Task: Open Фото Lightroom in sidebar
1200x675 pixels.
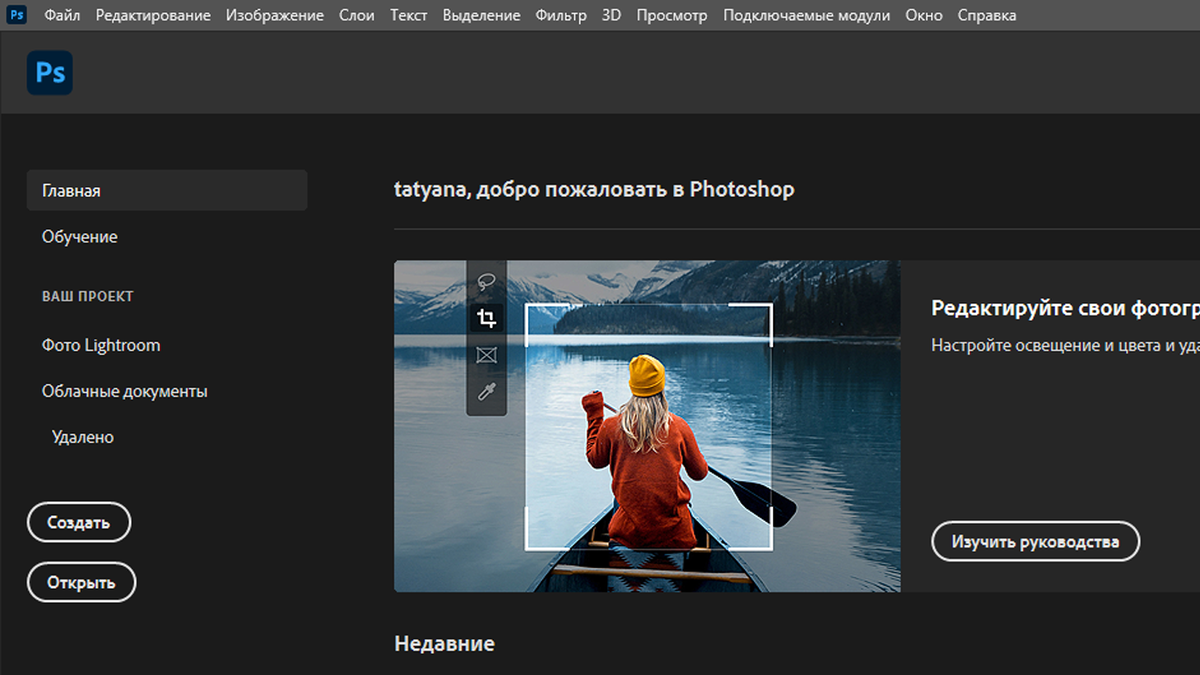Action: 101,345
